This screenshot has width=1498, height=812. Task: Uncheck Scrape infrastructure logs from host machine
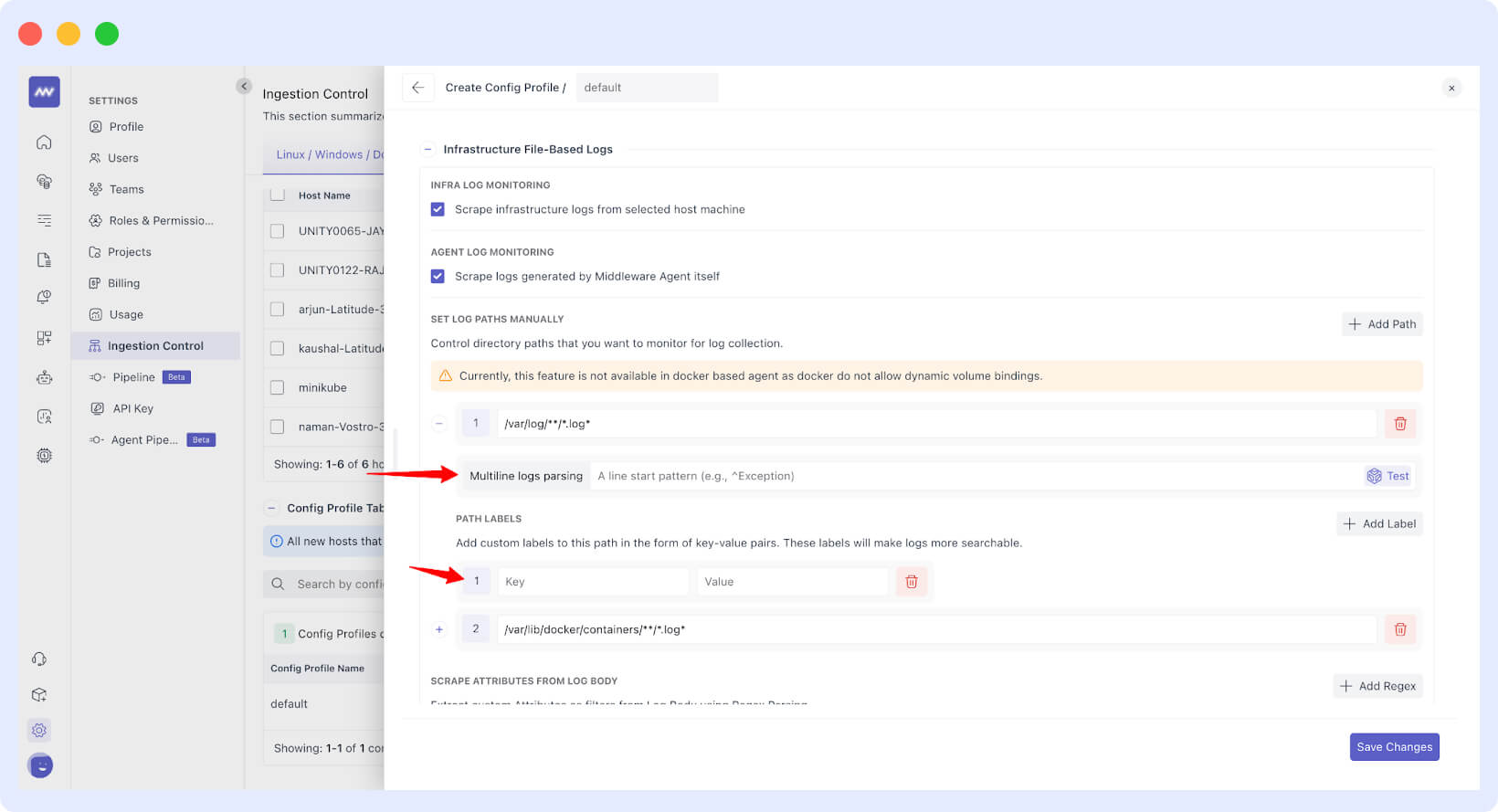tap(438, 209)
